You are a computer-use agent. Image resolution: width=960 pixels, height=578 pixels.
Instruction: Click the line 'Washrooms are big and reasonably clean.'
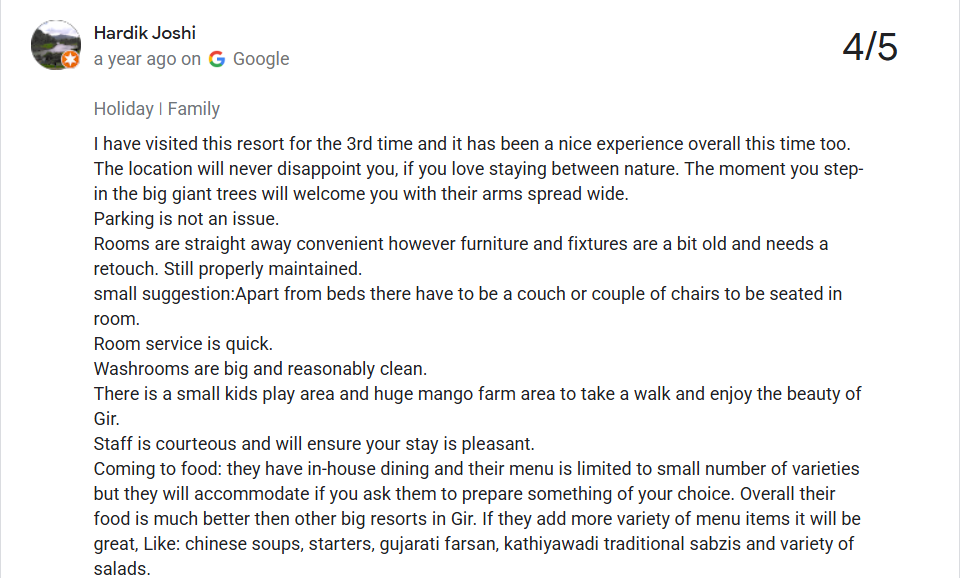coord(260,369)
